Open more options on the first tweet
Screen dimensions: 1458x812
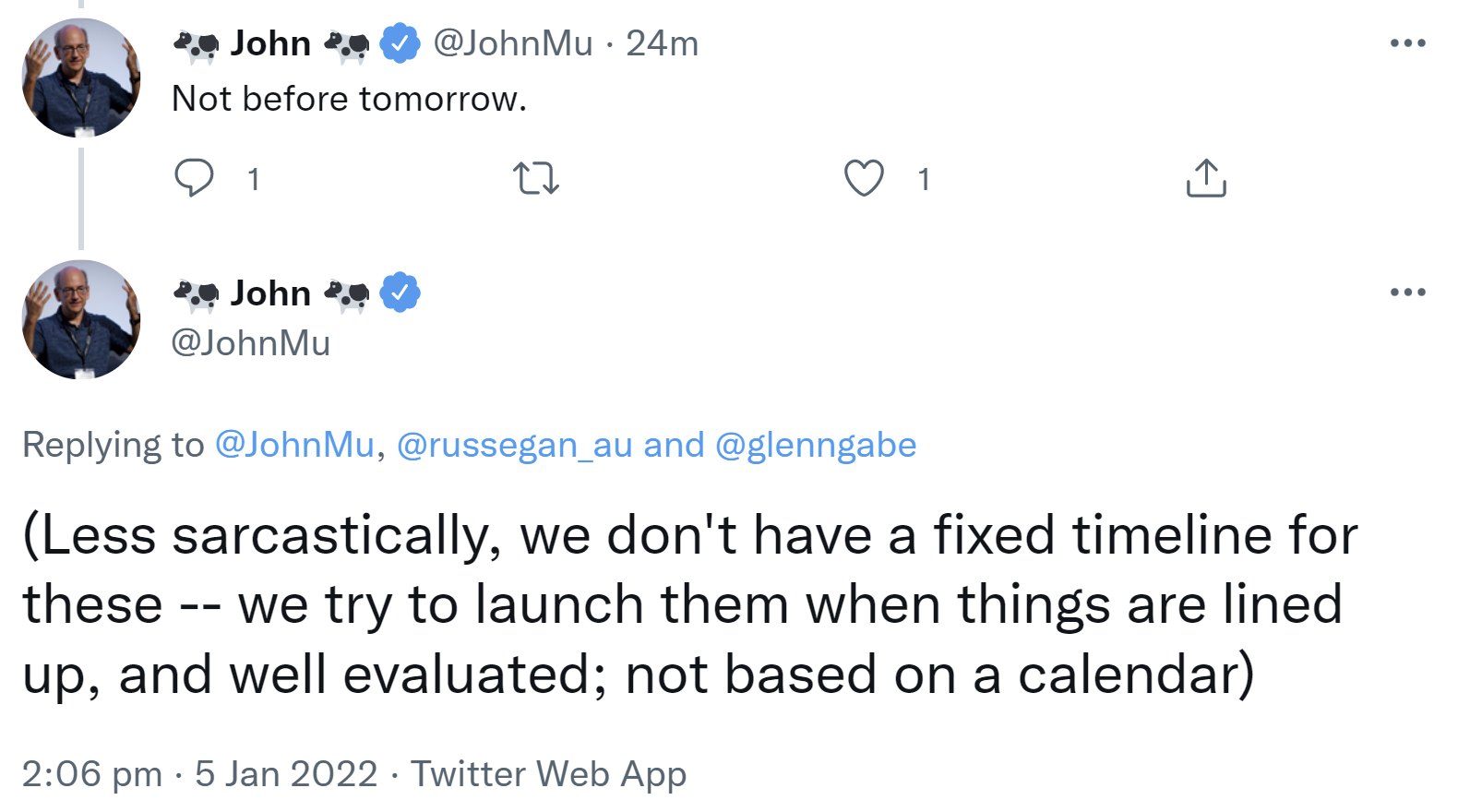pos(1407,43)
